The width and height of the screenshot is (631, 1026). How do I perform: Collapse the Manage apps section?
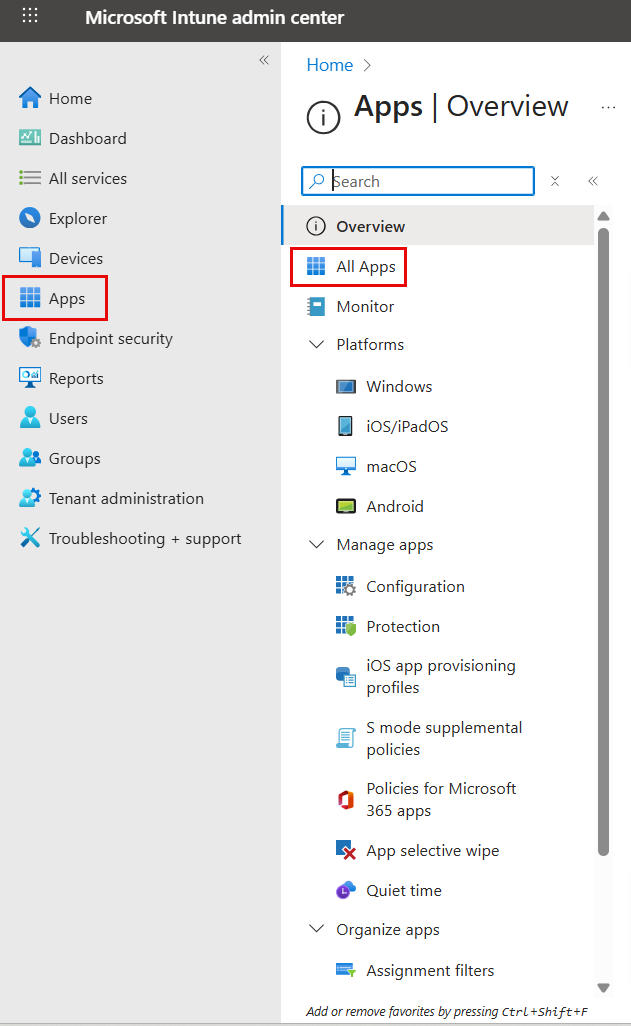point(317,545)
